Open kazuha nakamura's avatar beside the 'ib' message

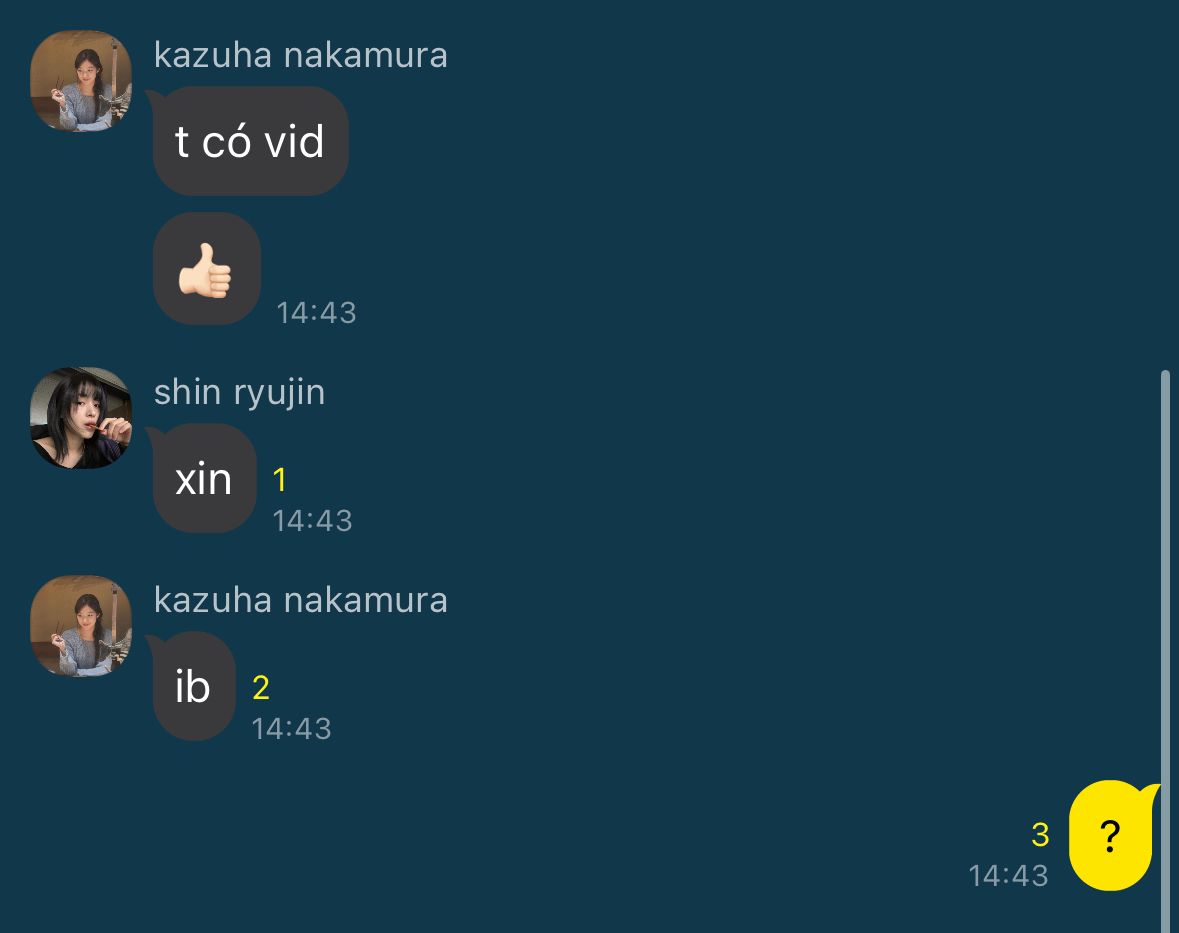[81, 626]
